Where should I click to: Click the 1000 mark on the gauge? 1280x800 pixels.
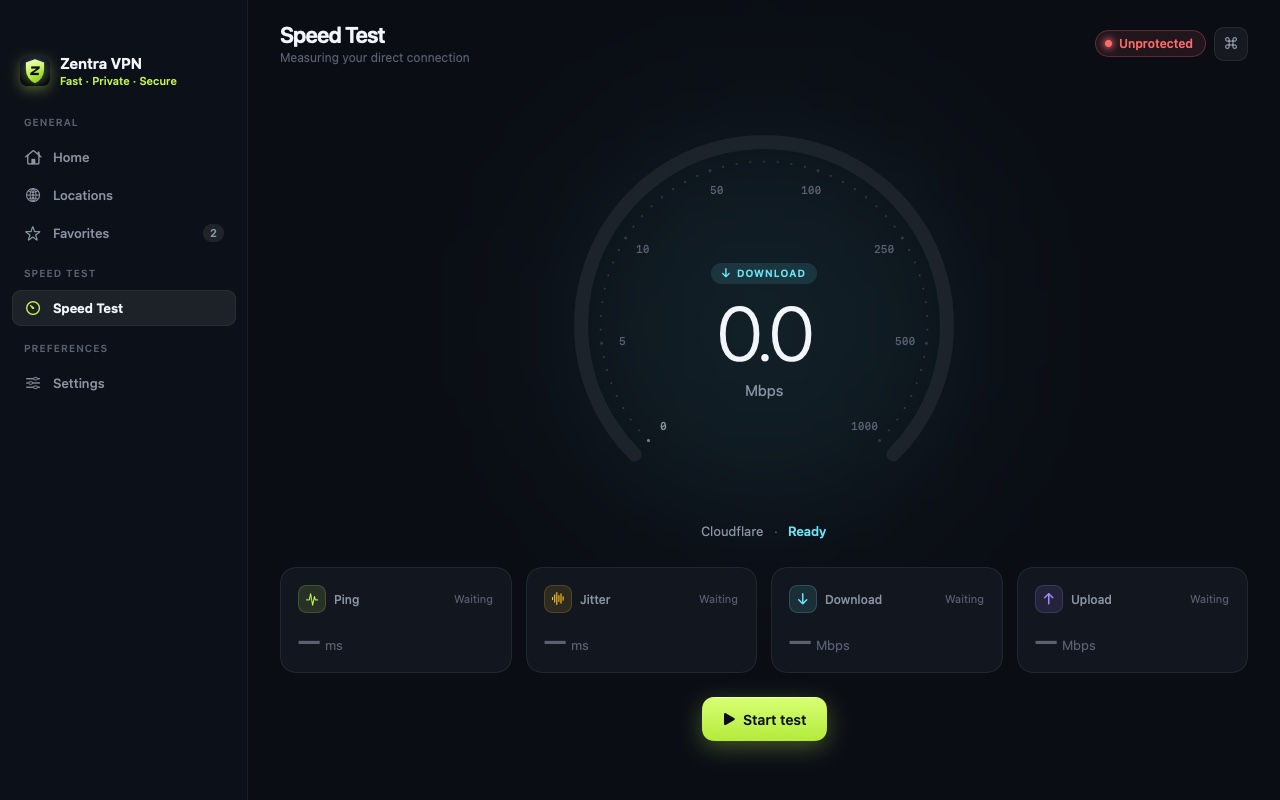tap(864, 426)
